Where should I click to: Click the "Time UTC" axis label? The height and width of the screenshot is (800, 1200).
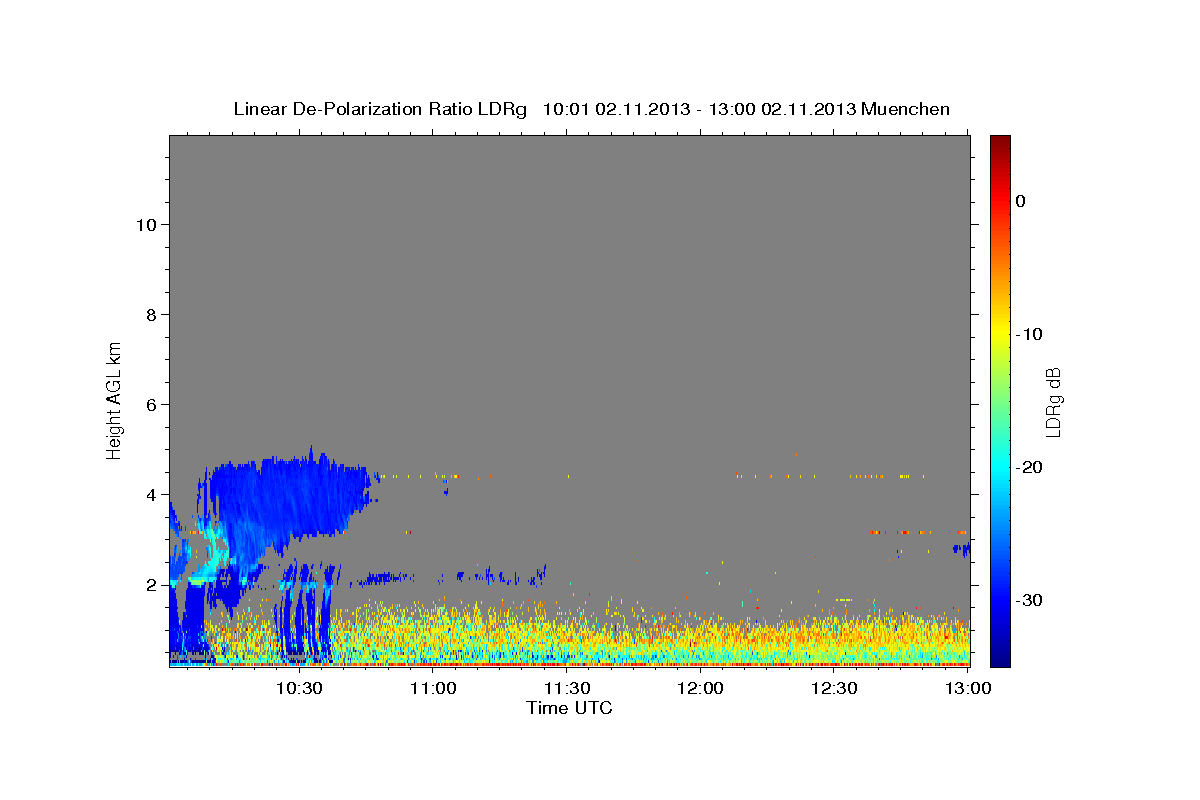[x=569, y=708]
